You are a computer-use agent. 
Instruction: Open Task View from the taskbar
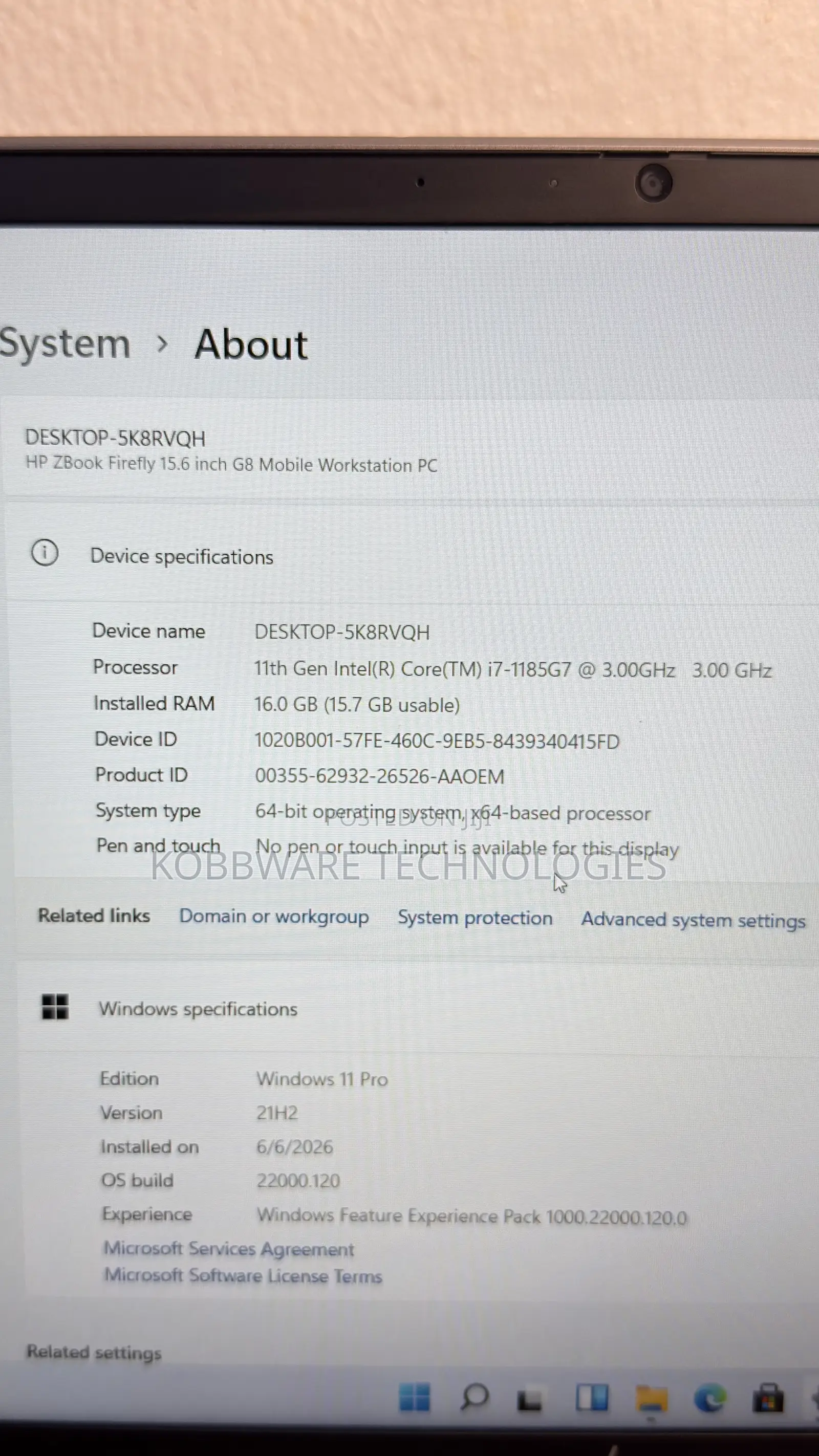[530, 1400]
